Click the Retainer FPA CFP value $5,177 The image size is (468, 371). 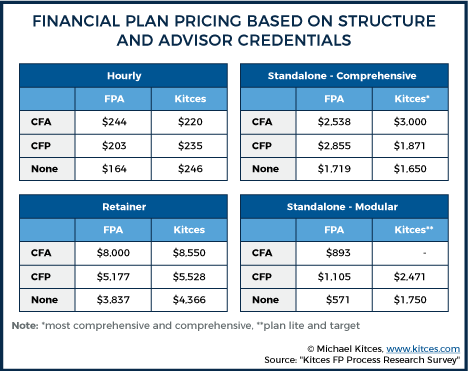[x=113, y=277]
